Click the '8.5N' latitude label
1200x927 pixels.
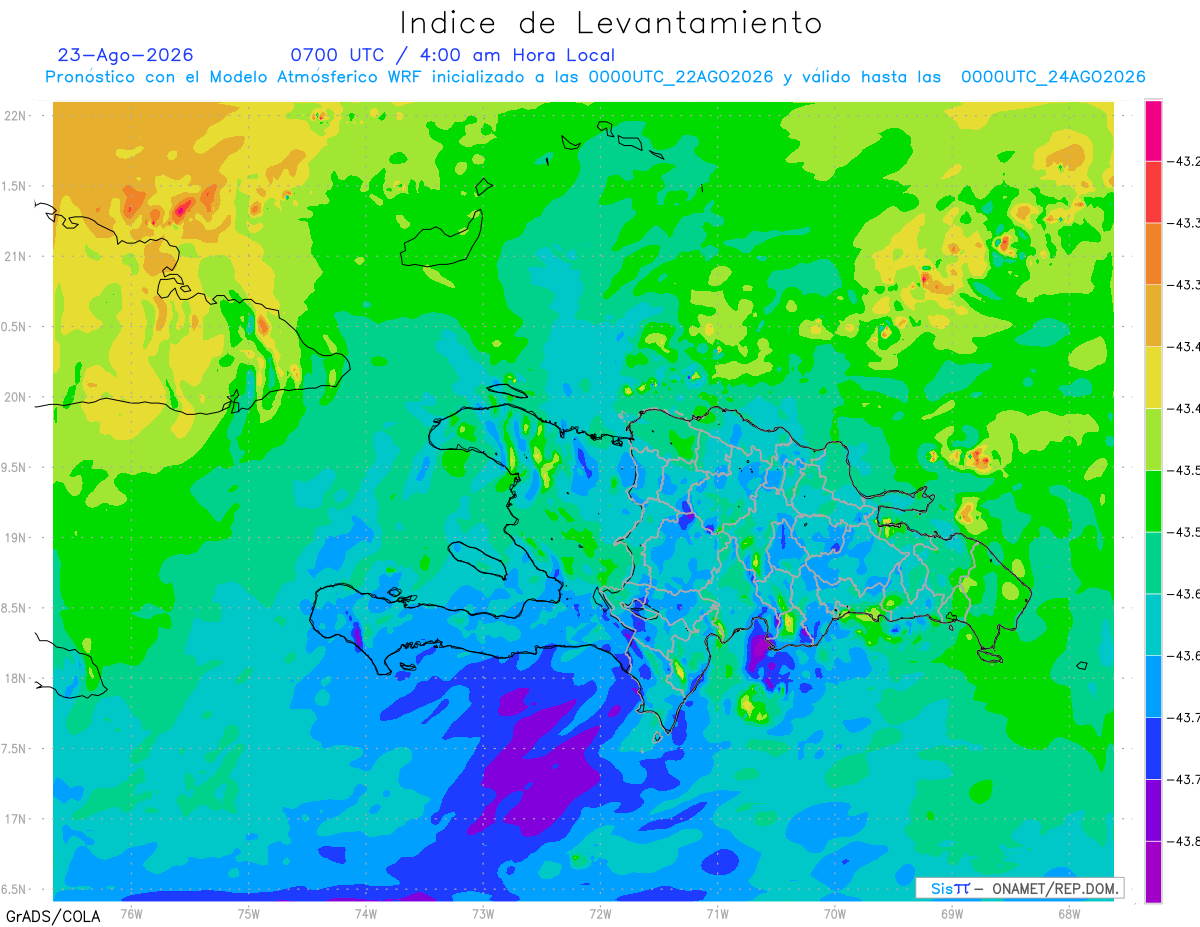(15, 608)
